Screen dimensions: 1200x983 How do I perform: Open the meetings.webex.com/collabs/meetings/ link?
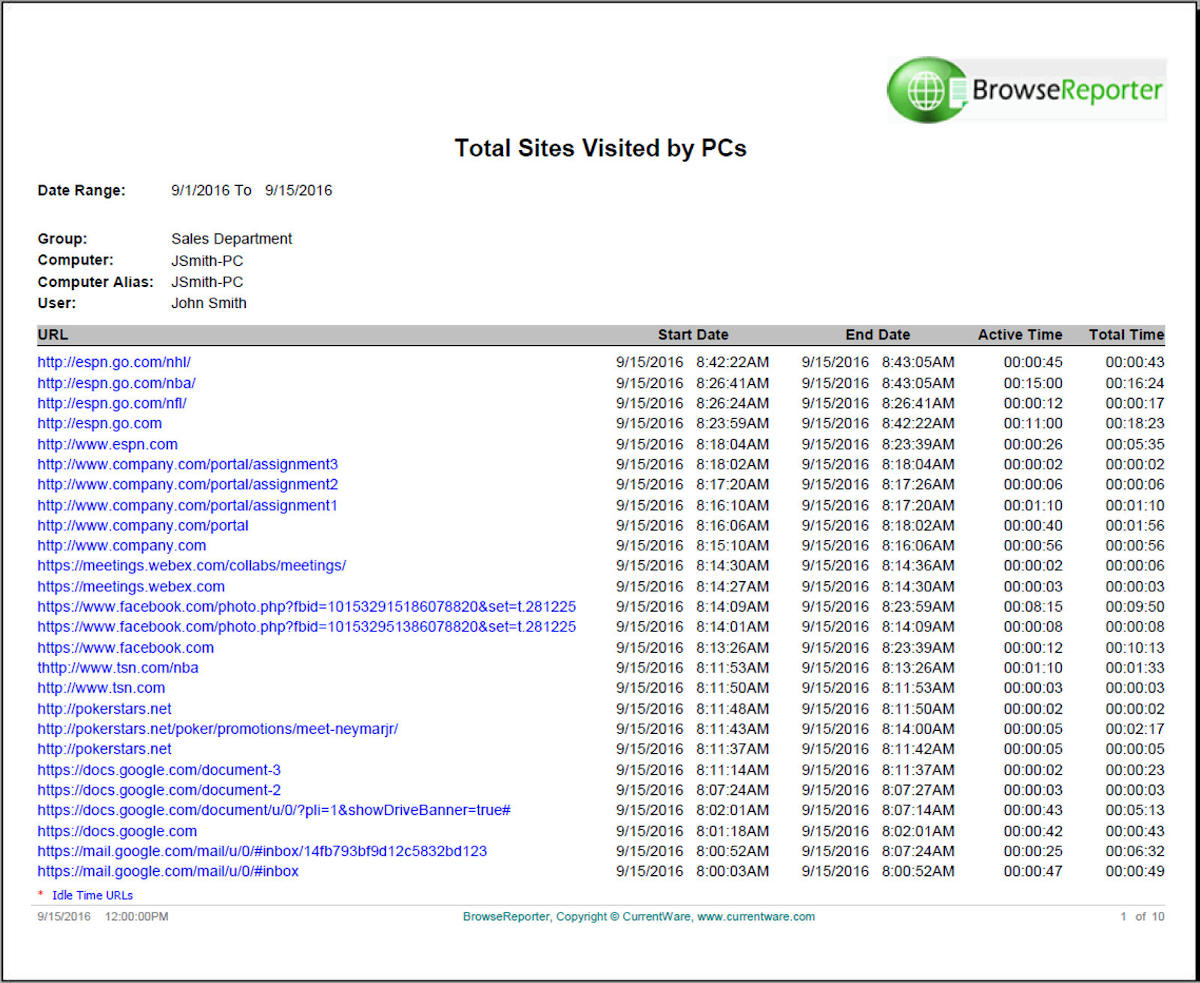pyautogui.click(x=191, y=565)
